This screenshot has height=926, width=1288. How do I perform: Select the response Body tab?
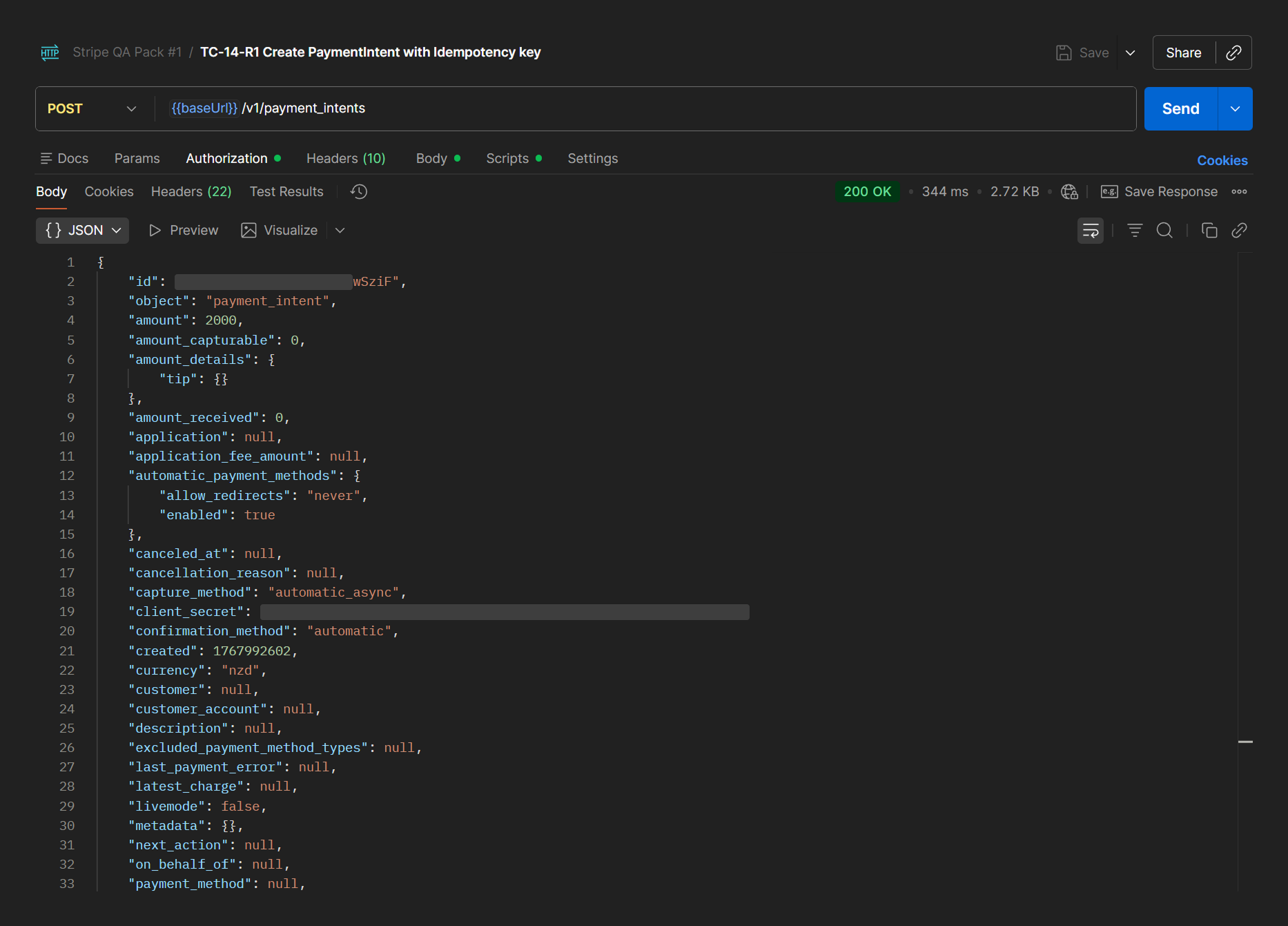(52, 191)
